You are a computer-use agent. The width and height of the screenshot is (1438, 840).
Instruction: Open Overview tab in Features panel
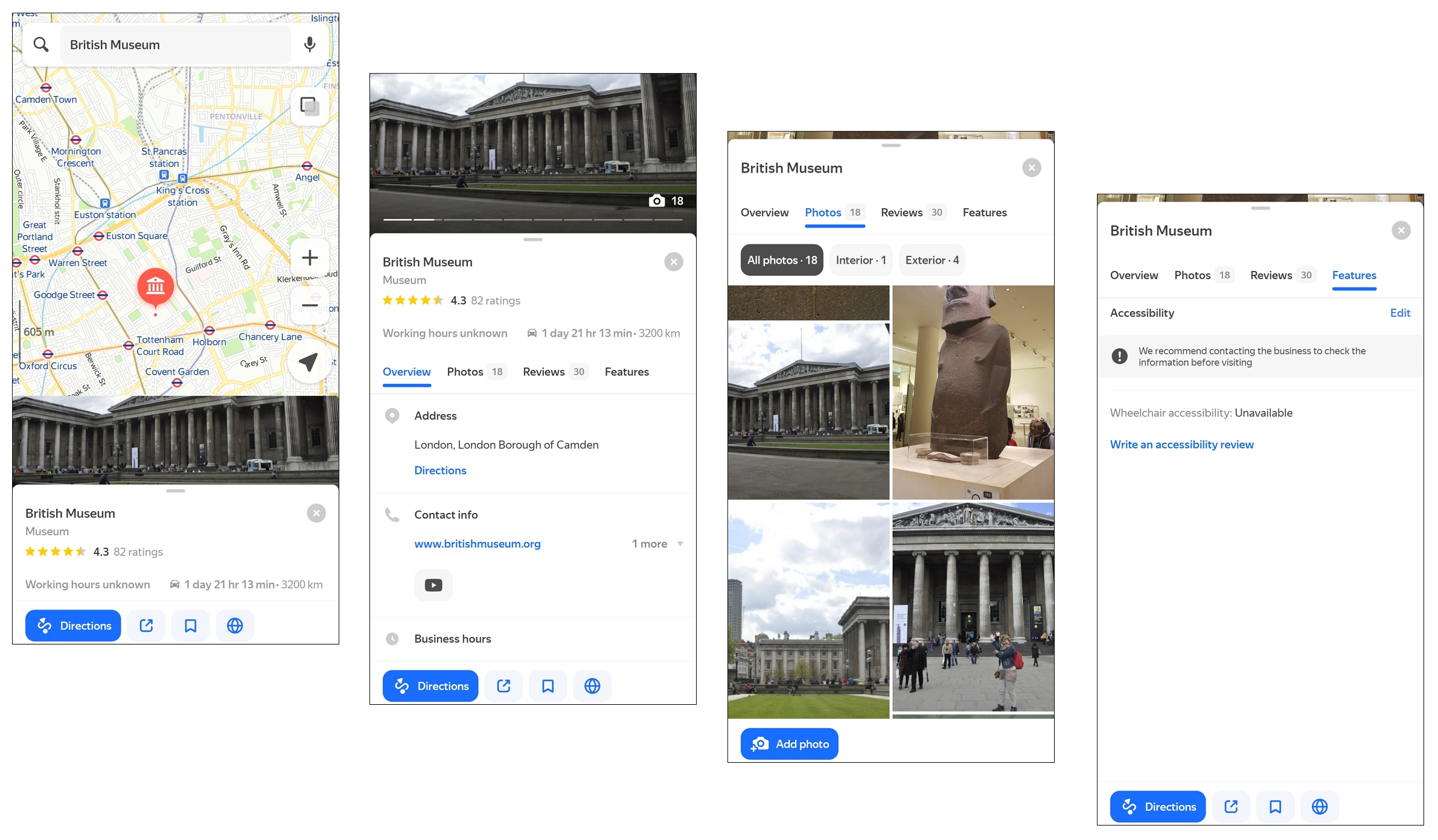(x=1134, y=275)
